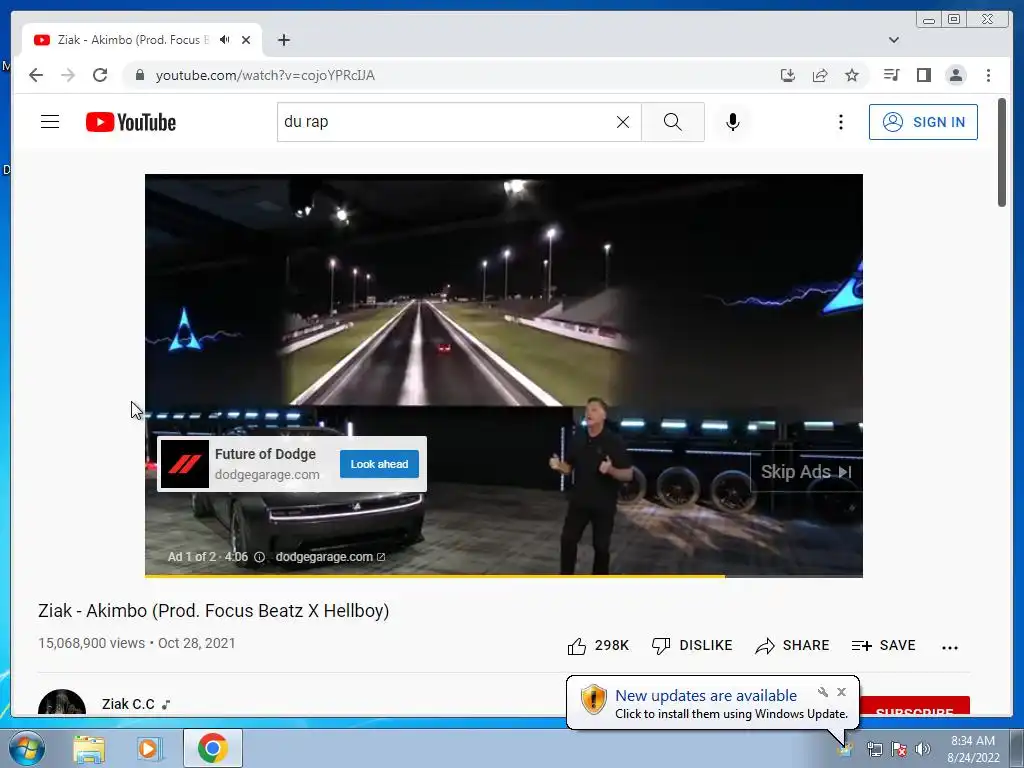Launch Windows Media Player from taskbar
The image size is (1024, 768).
tap(149, 748)
